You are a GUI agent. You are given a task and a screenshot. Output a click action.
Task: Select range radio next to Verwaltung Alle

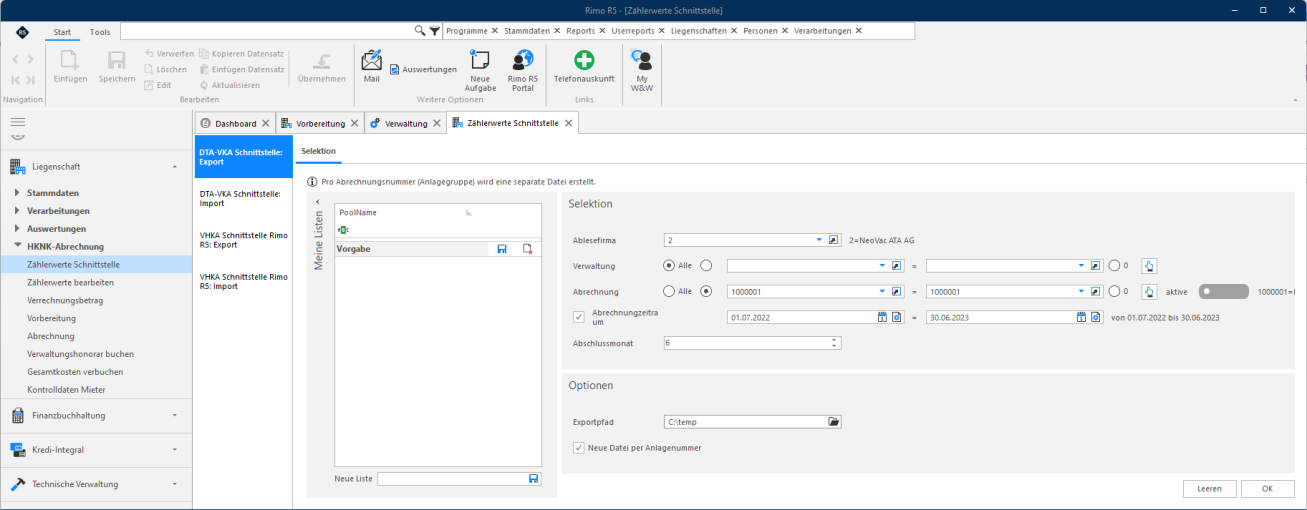707,265
